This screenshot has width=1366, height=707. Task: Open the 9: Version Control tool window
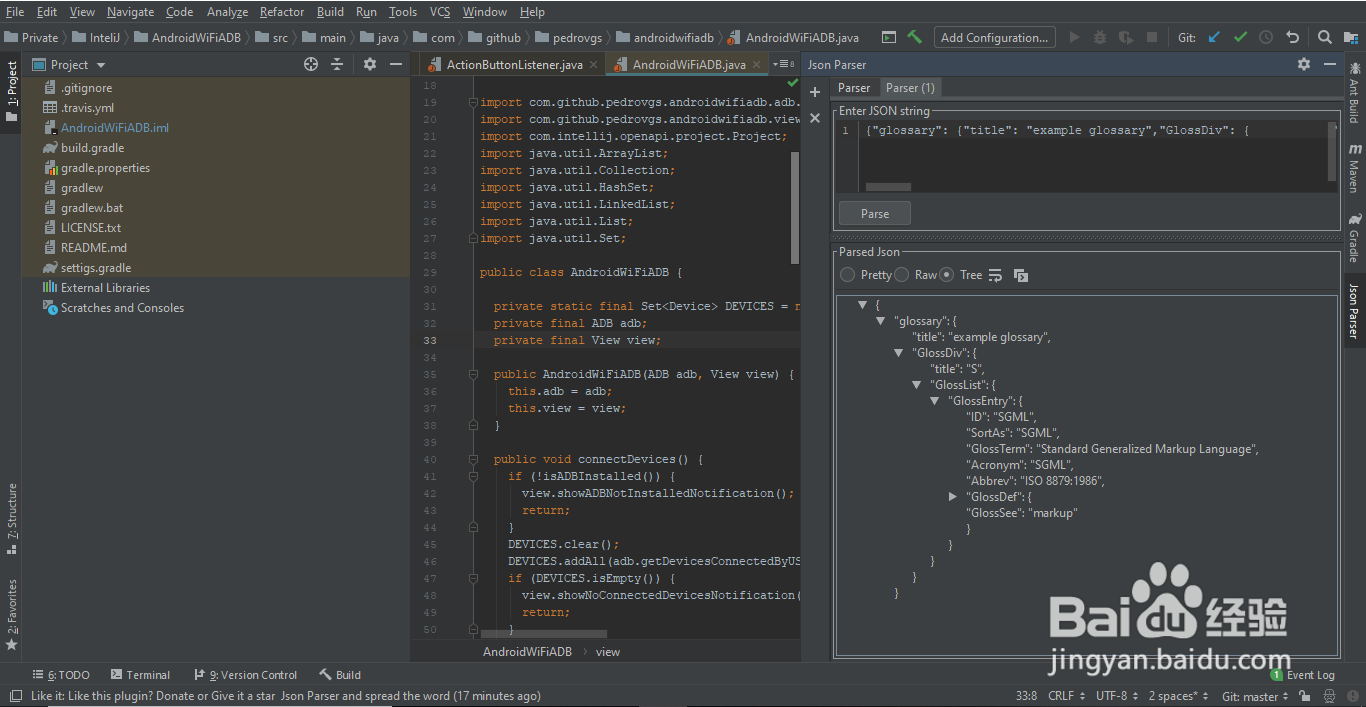point(245,675)
